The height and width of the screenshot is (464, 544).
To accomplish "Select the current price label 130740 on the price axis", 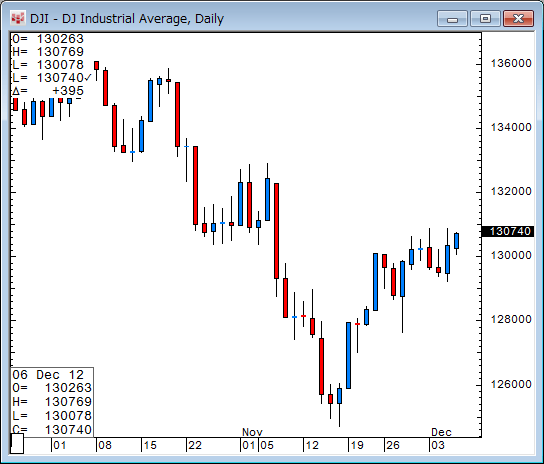I will tap(508, 231).
